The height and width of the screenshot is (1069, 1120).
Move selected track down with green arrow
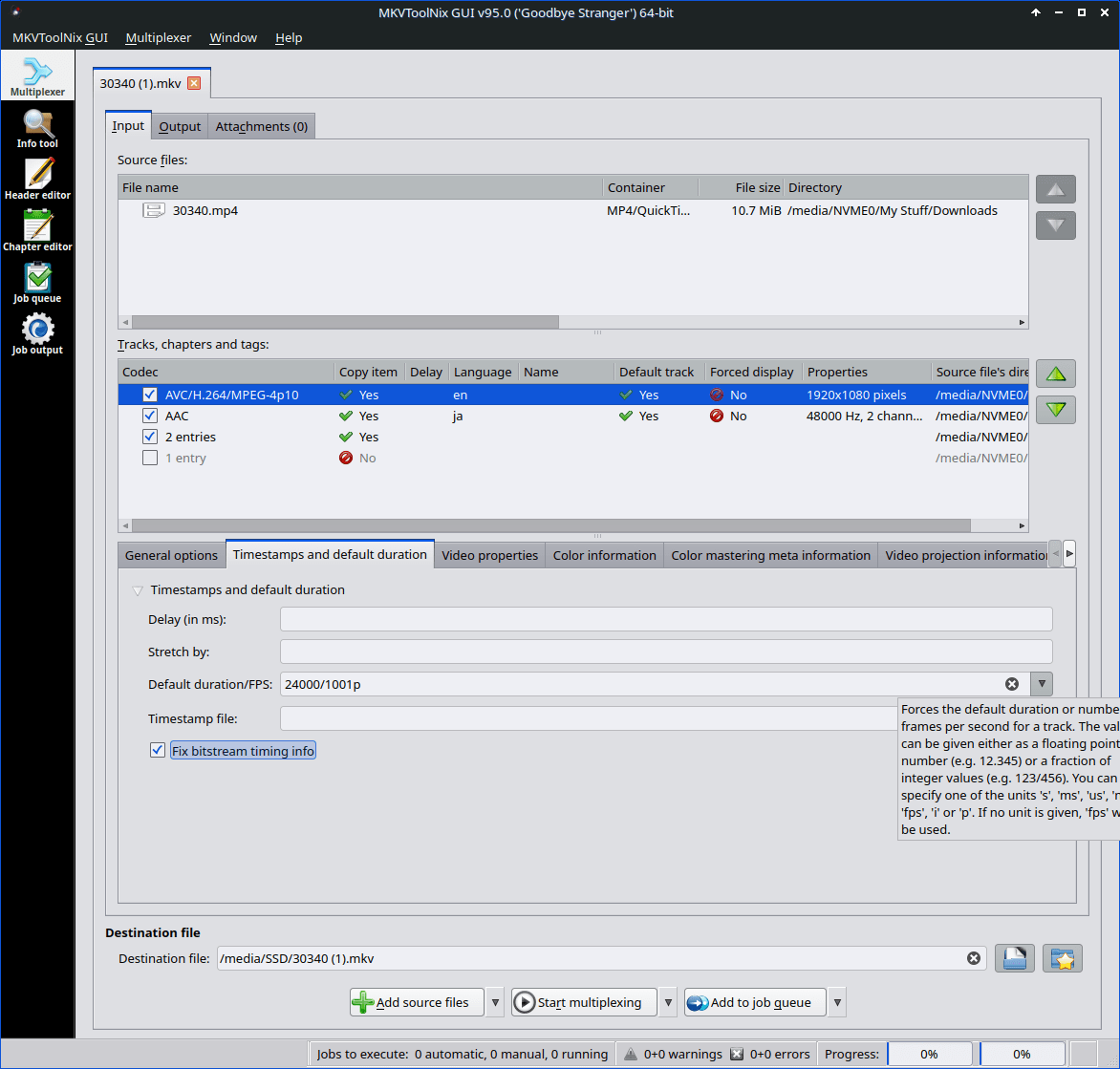[x=1055, y=410]
